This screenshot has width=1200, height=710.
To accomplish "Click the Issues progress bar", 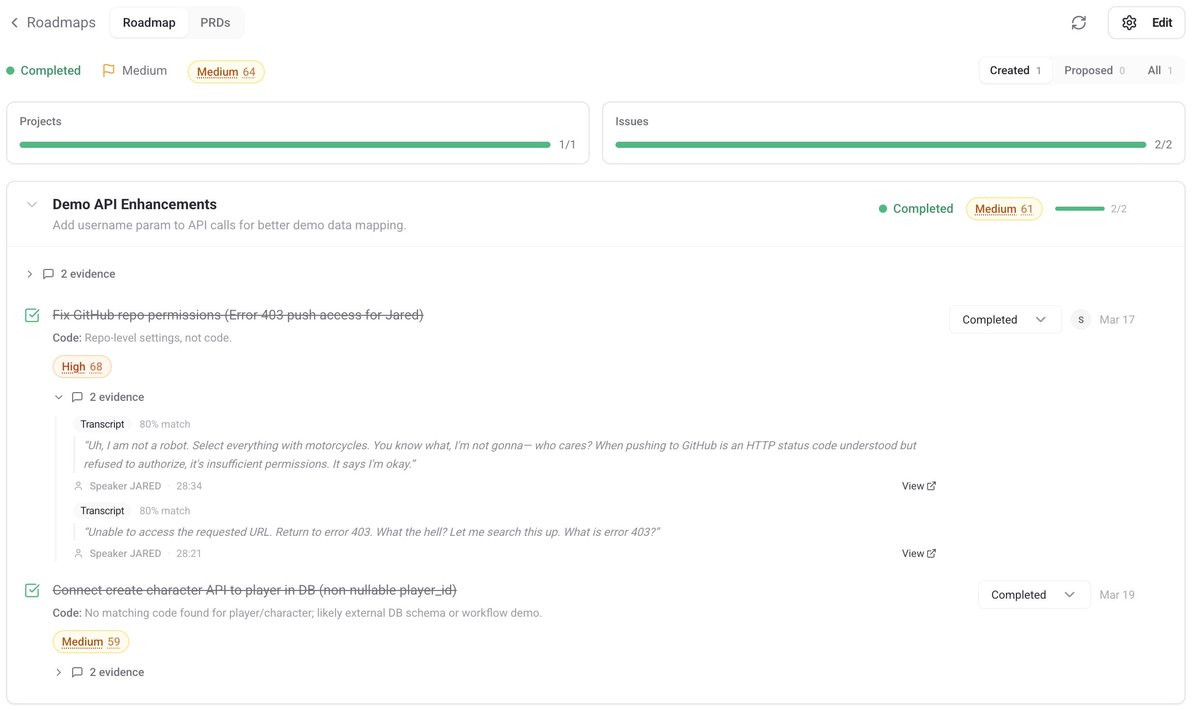I will 880,145.
